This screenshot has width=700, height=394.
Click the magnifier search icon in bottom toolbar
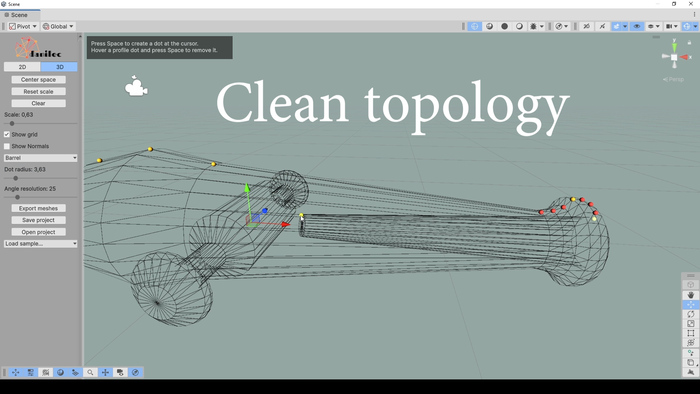(x=90, y=372)
